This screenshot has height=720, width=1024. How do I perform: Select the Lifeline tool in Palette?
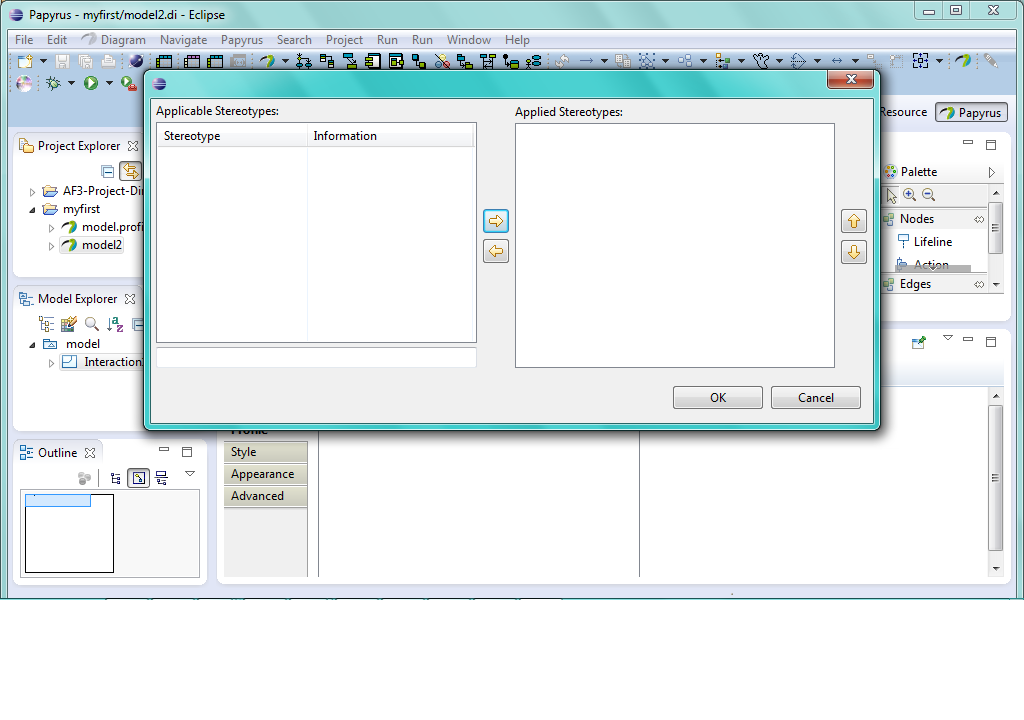(931, 242)
